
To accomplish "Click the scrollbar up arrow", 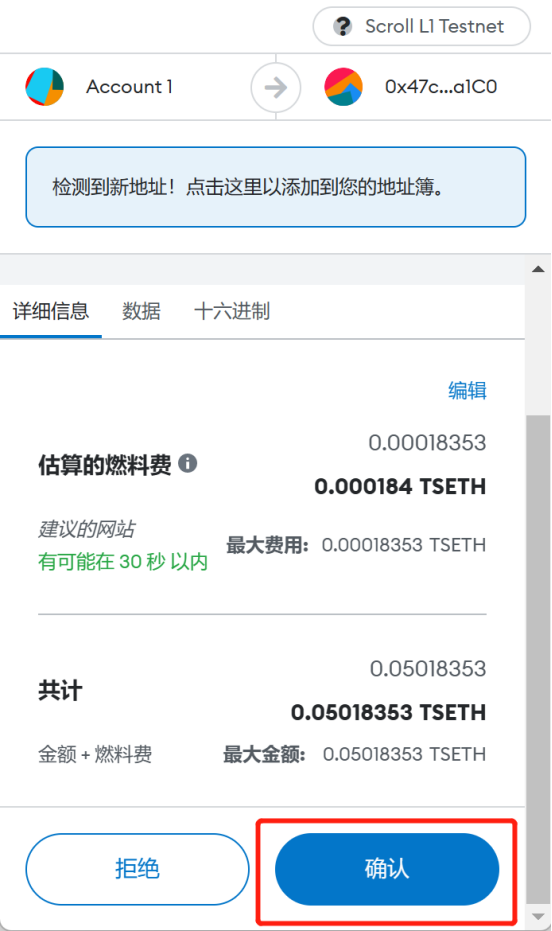I will (x=538, y=269).
